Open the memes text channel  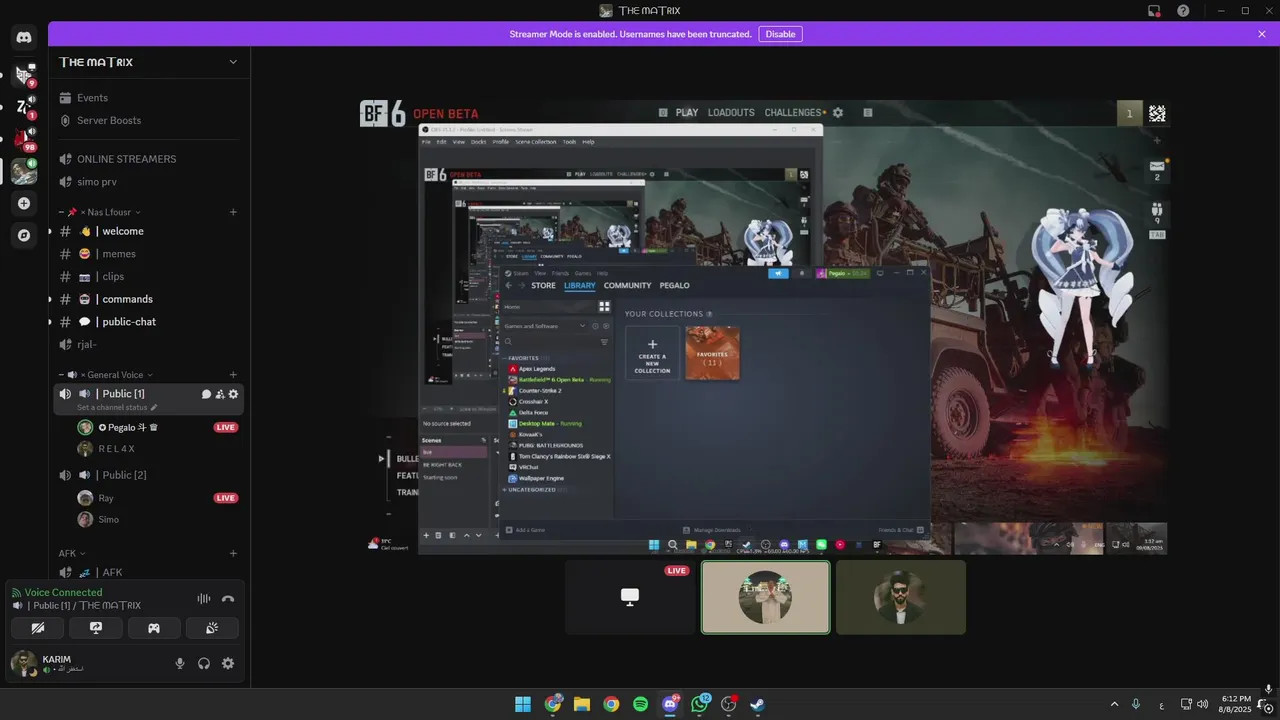tap(147, 254)
